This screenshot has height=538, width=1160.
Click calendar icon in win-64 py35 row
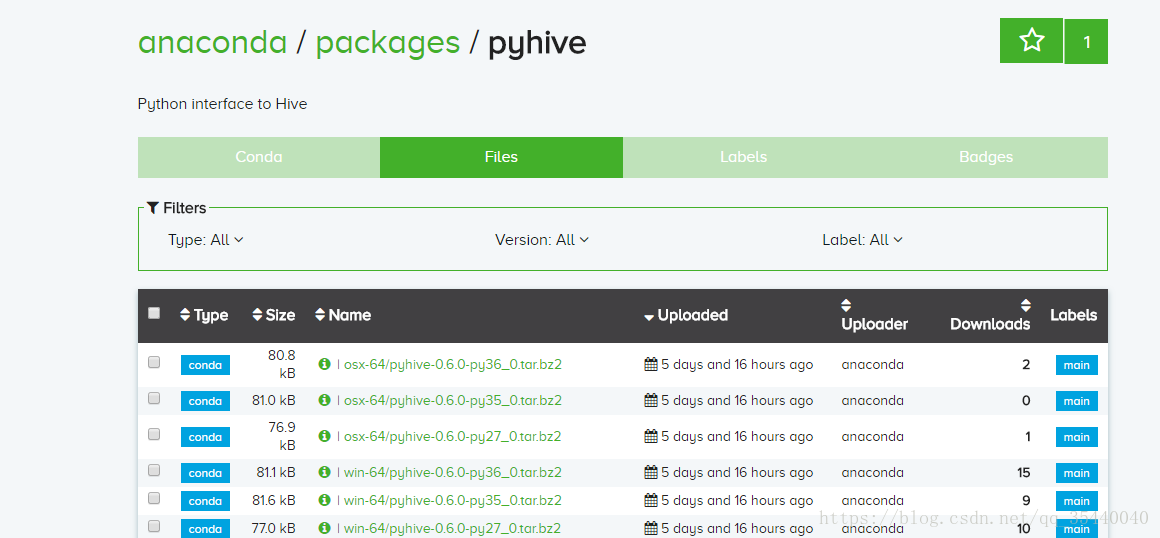click(x=651, y=500)
